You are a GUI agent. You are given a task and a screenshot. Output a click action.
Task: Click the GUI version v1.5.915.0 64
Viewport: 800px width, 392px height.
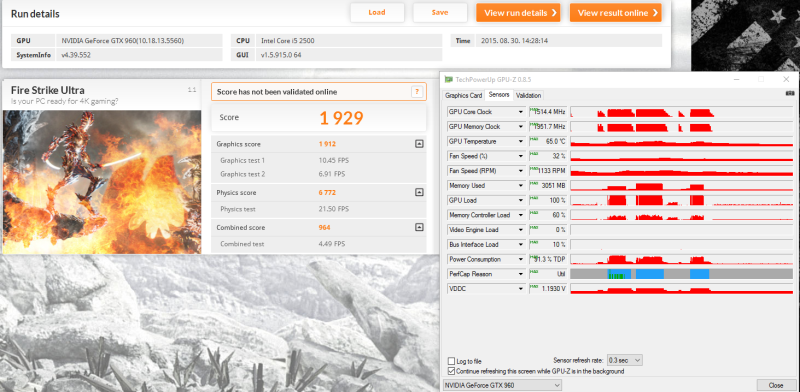coord(349,55)
